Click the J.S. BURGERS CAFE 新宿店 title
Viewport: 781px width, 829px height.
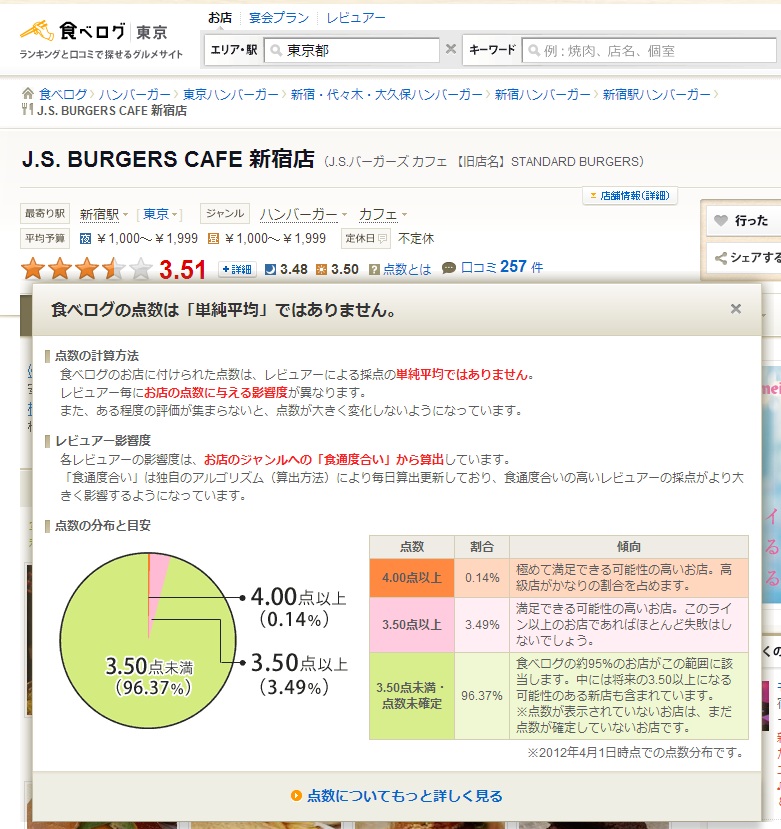tap(168, 159)
